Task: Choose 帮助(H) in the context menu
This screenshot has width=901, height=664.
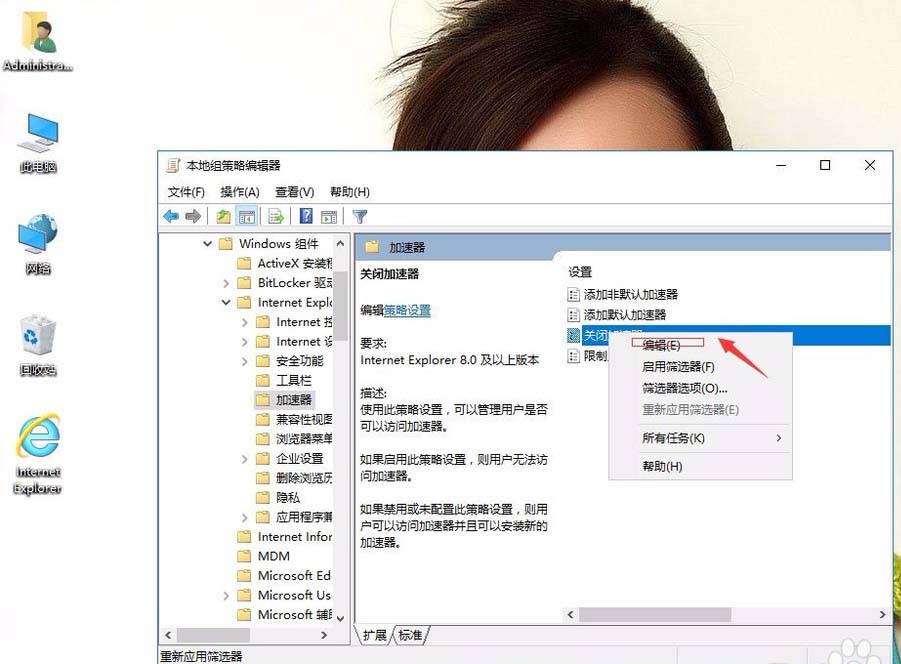Action: tap(700, 466)
